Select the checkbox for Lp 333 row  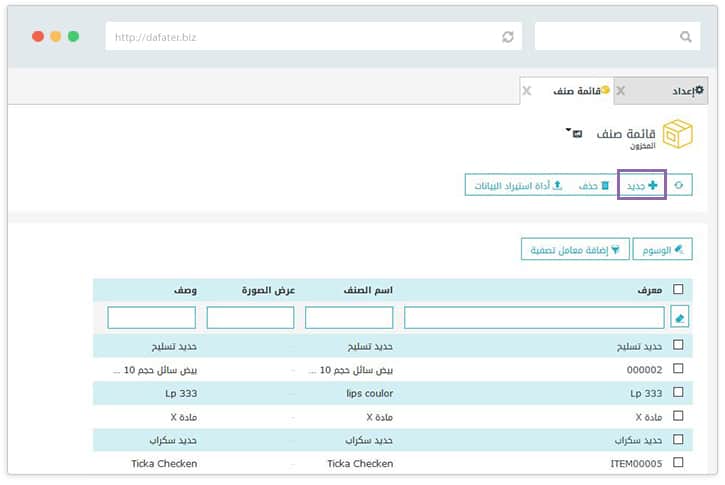679,393
